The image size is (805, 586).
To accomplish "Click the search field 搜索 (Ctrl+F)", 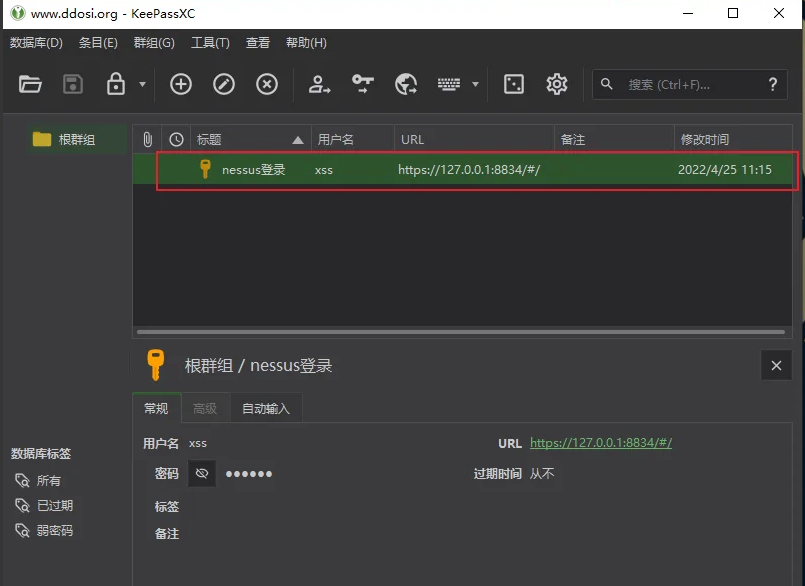I will coord(689,84).
